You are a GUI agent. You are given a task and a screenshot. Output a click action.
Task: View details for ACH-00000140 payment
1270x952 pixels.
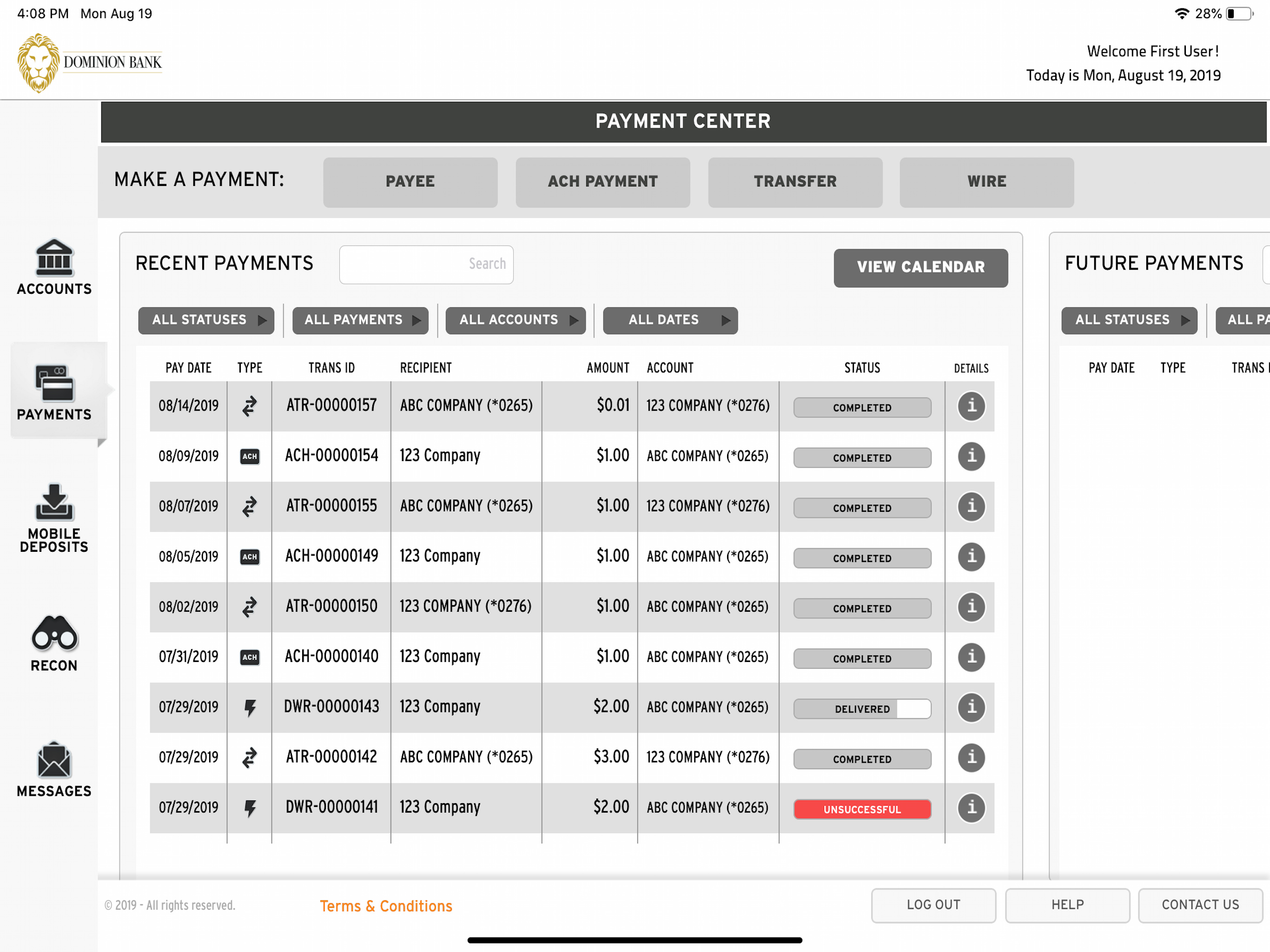[x=972, y=657]
